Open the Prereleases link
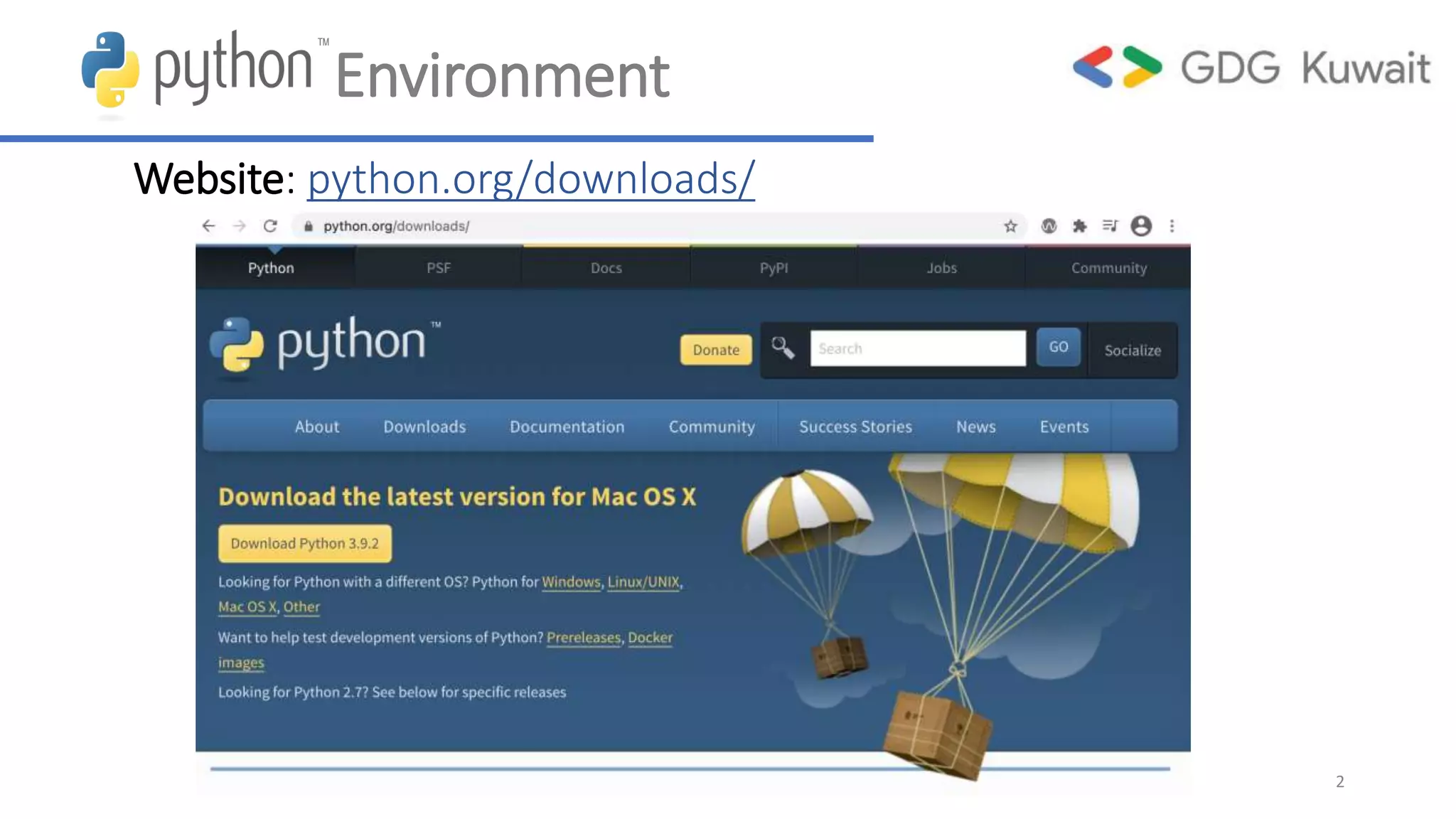Screen dimensions: 1456x819 click(x=583, y=637)
